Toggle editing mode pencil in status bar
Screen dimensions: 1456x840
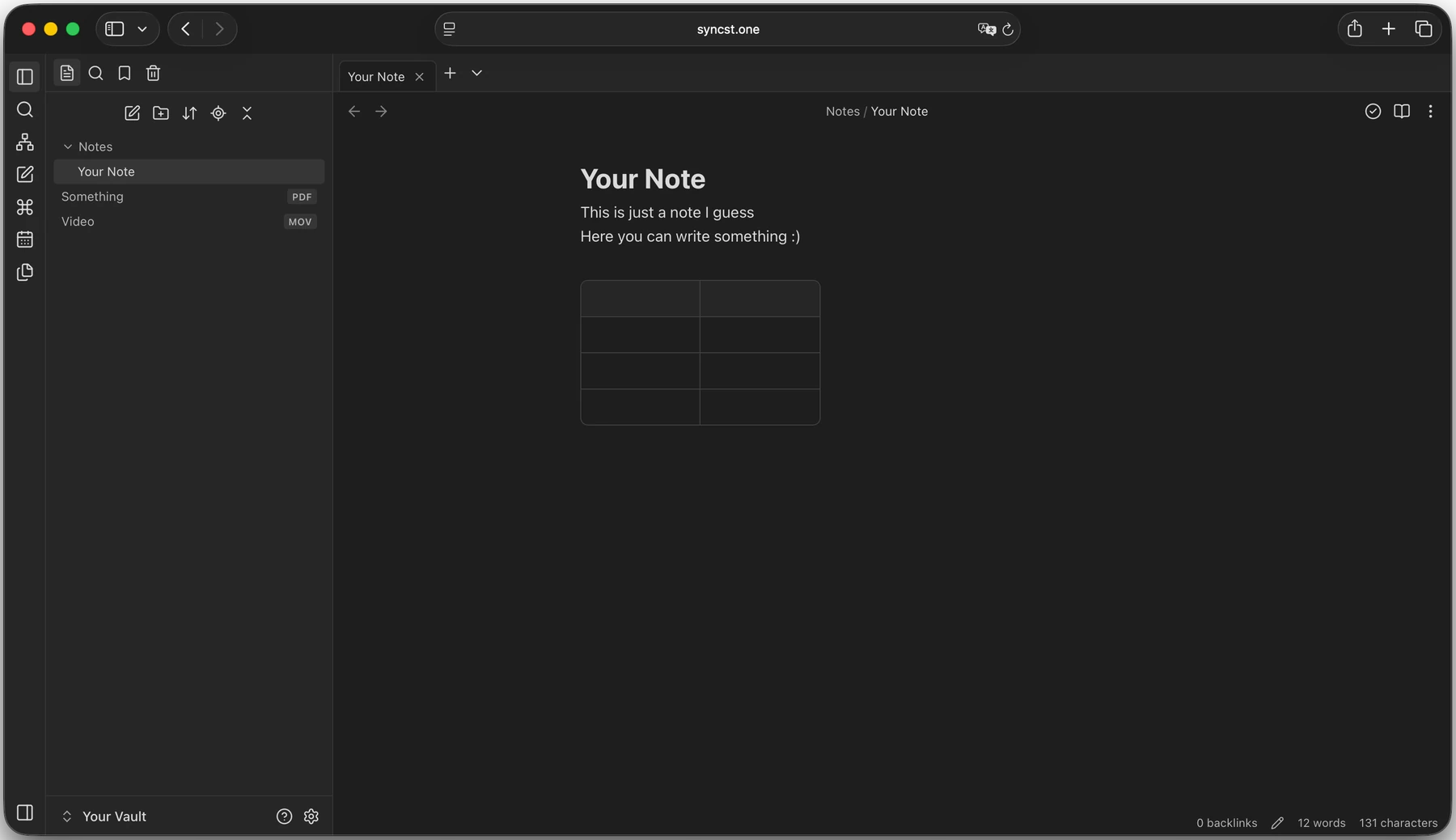1277,823
